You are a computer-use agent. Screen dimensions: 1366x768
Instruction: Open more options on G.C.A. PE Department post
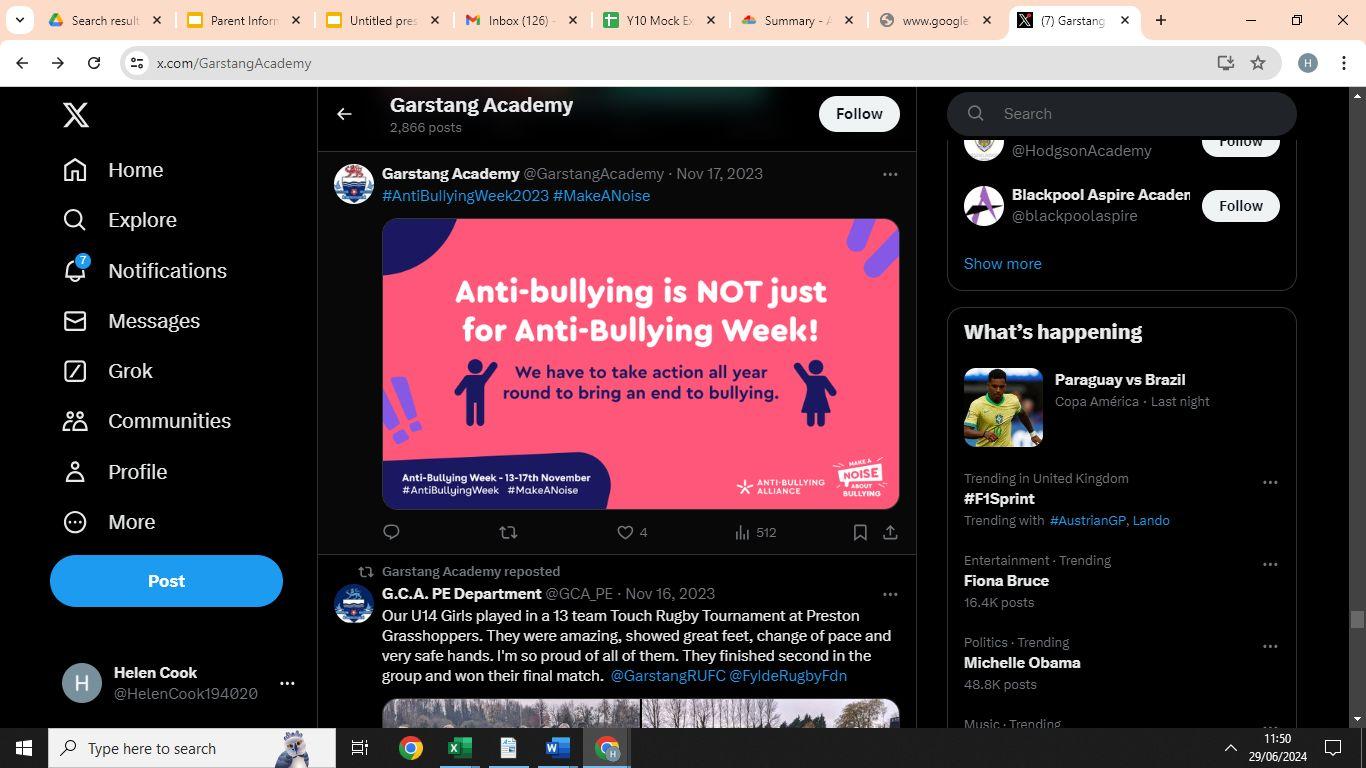pyautogui.click(x=890, y=594)
